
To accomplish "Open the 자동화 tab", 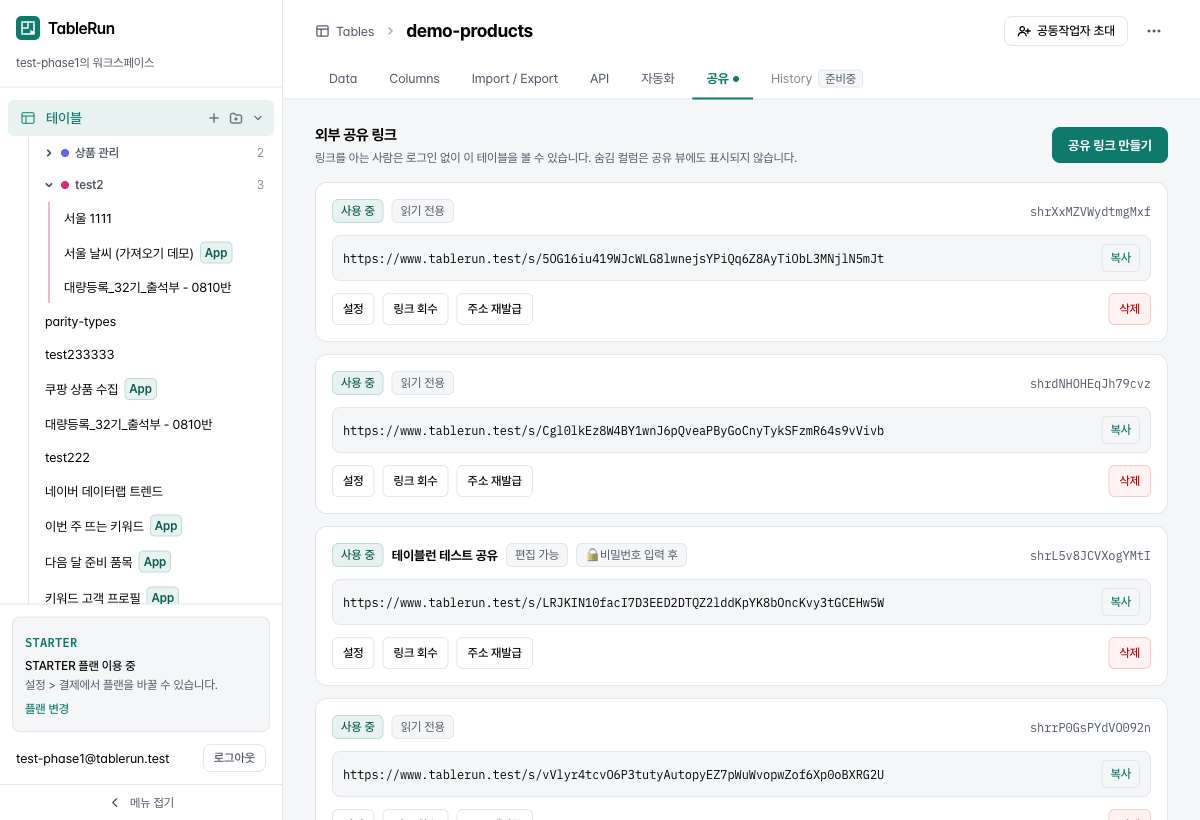I will point(658,78).
